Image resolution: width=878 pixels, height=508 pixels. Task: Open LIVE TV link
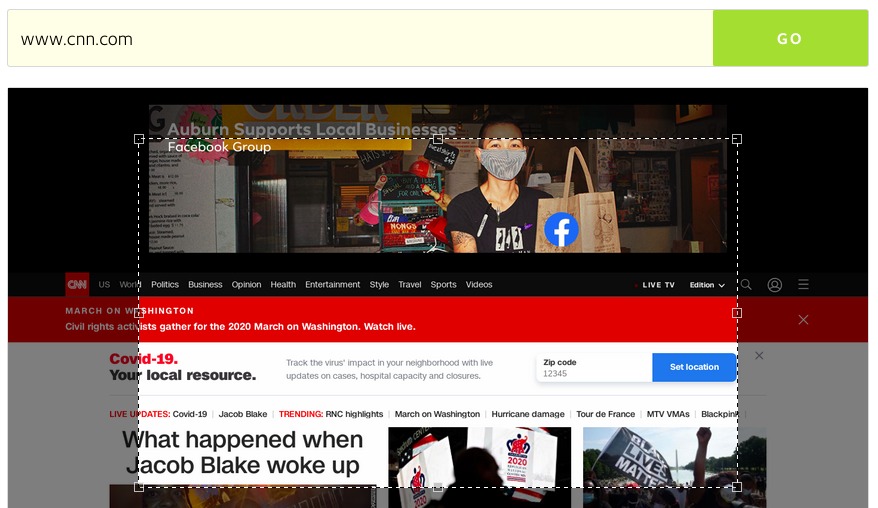[x=658, y=285]
